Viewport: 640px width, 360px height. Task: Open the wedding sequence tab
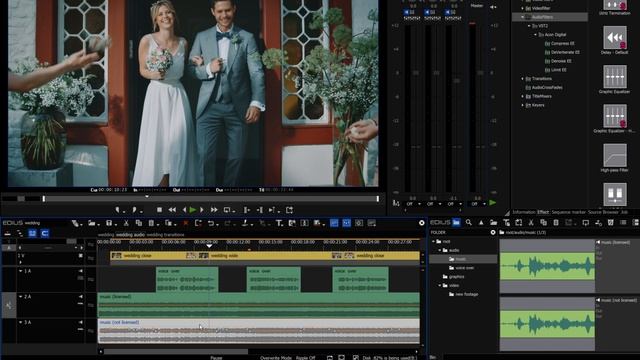tap(106, 235)
